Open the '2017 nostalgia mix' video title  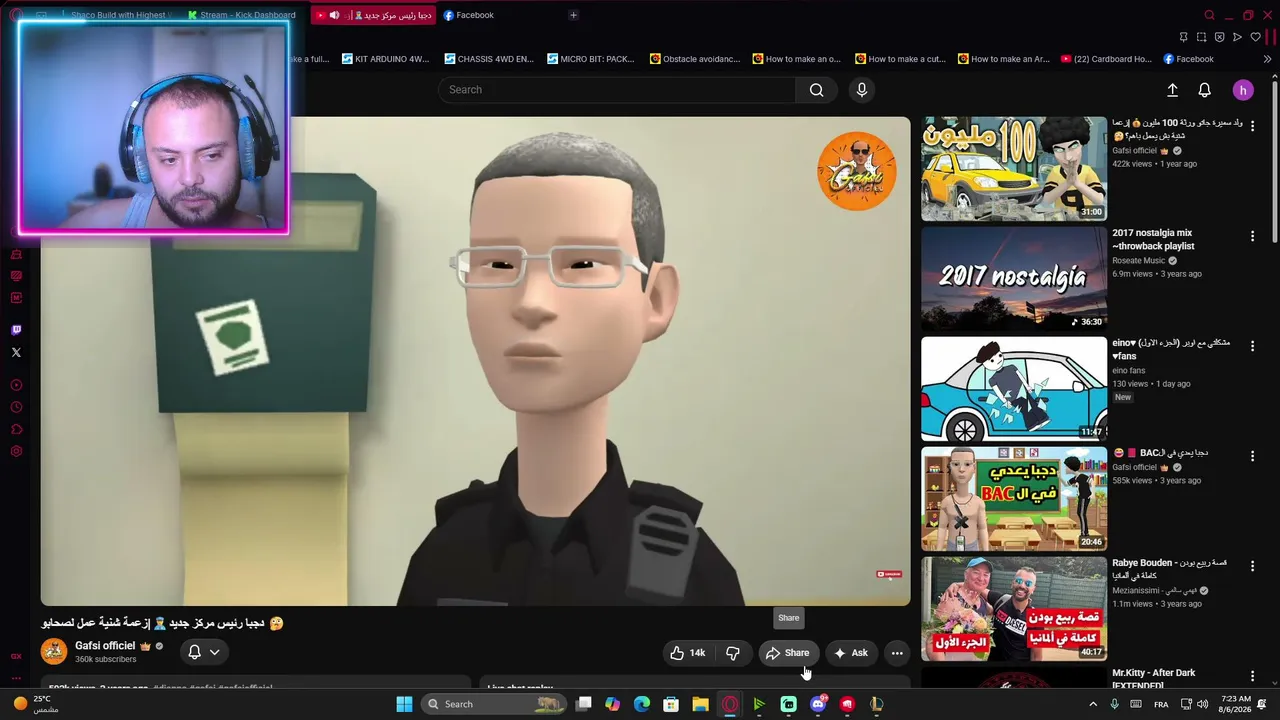click(x=1153, y=239)
